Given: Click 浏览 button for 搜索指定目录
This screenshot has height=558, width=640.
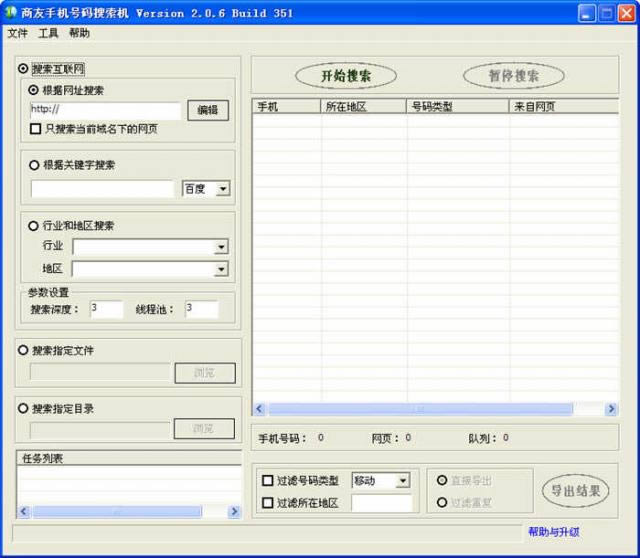Looking at the screenshot, I should [x=204, y=429].
